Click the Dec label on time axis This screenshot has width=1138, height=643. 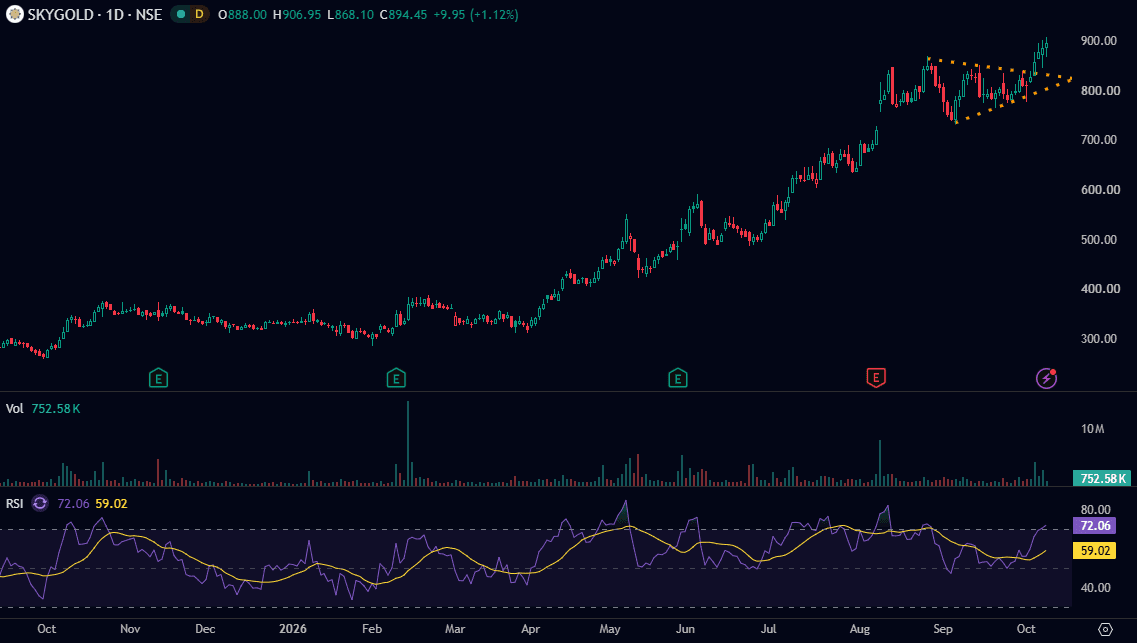pyautogui.click(x=205, y=628)
